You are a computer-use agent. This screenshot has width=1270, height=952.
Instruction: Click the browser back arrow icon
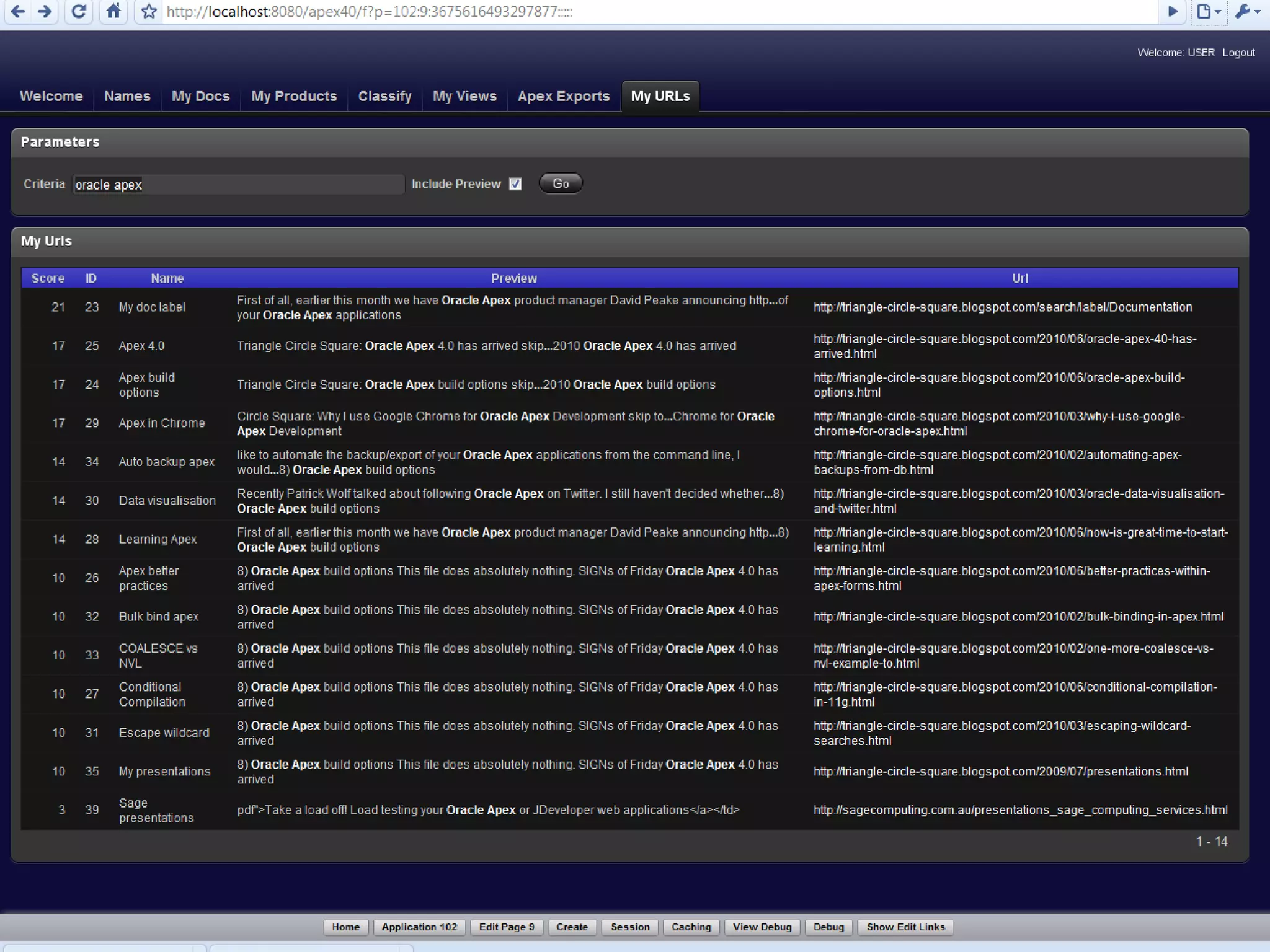[18, 11]
